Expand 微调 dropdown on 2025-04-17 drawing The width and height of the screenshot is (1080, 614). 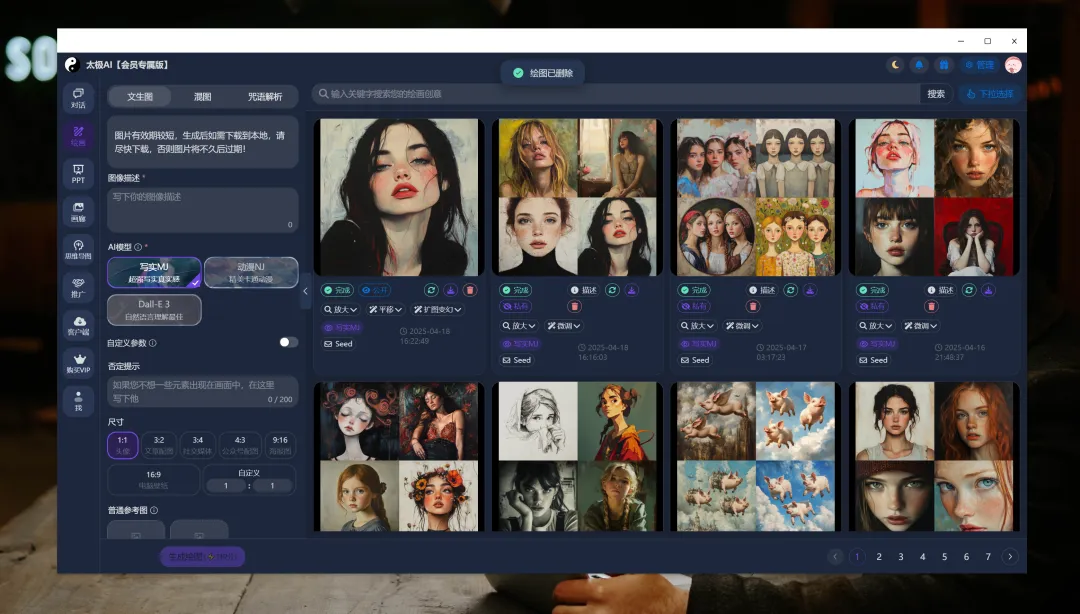coord(742,326)
